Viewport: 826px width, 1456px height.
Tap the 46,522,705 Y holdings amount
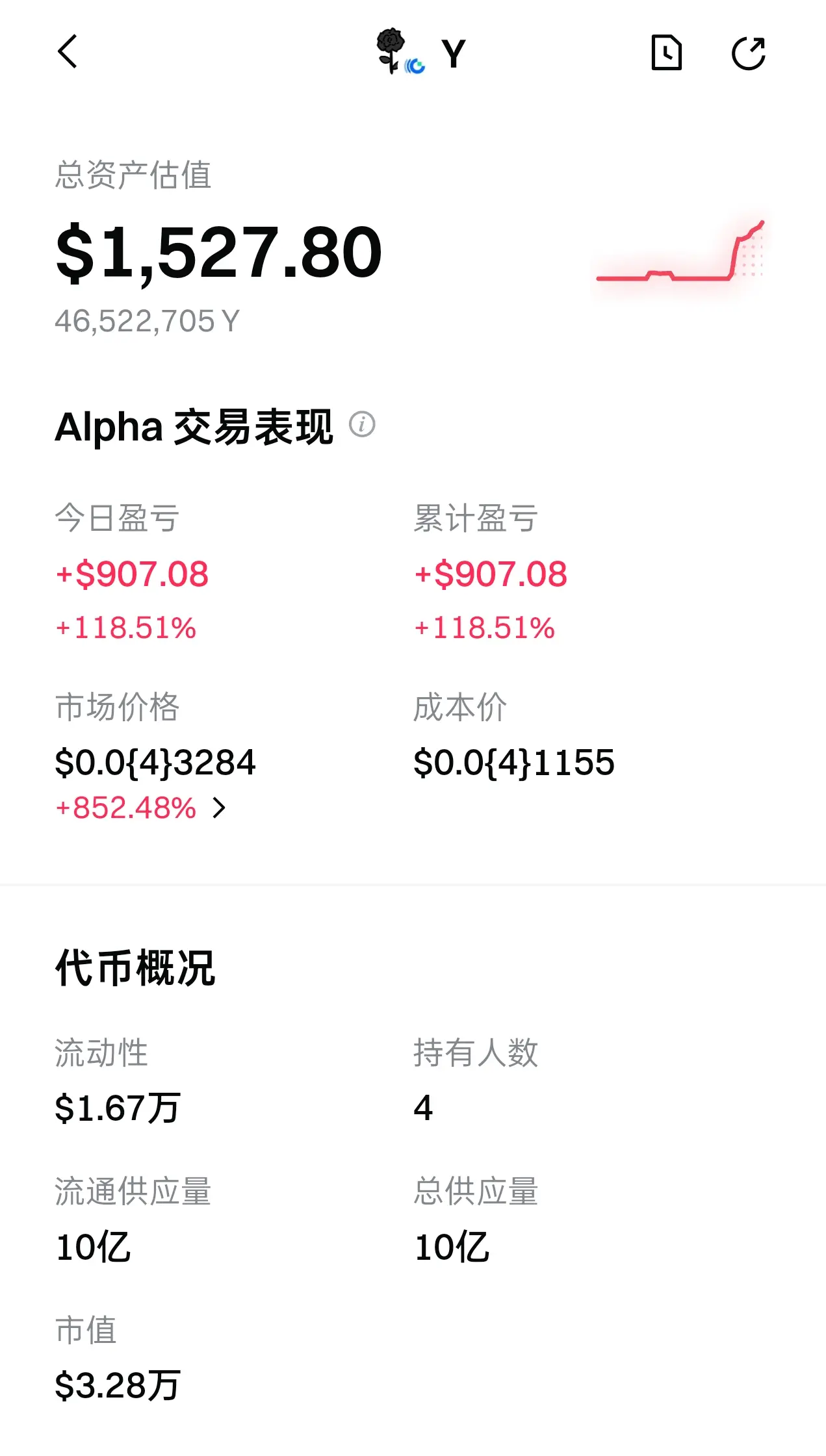pos(148,321)
